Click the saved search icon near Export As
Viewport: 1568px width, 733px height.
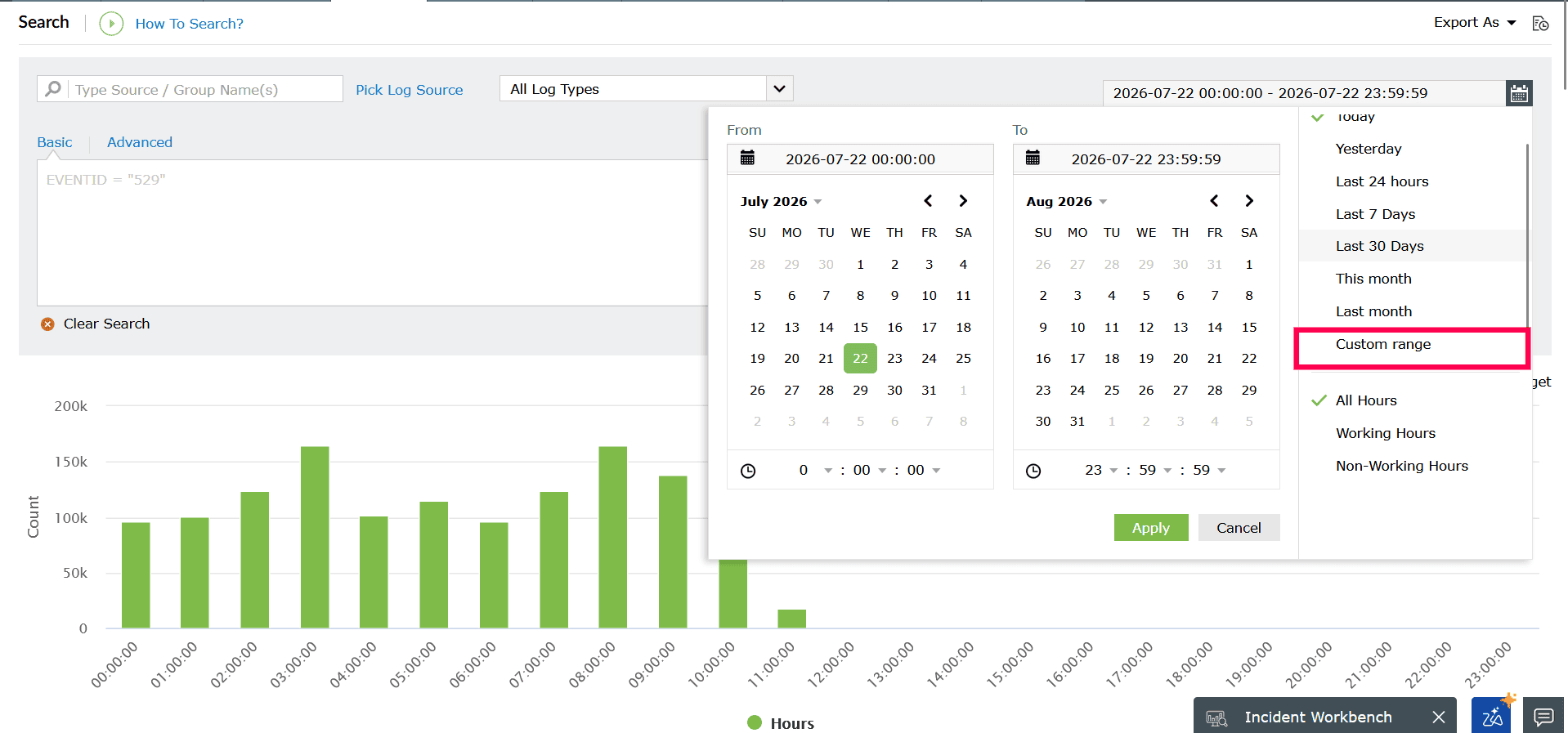[1540, 24]
